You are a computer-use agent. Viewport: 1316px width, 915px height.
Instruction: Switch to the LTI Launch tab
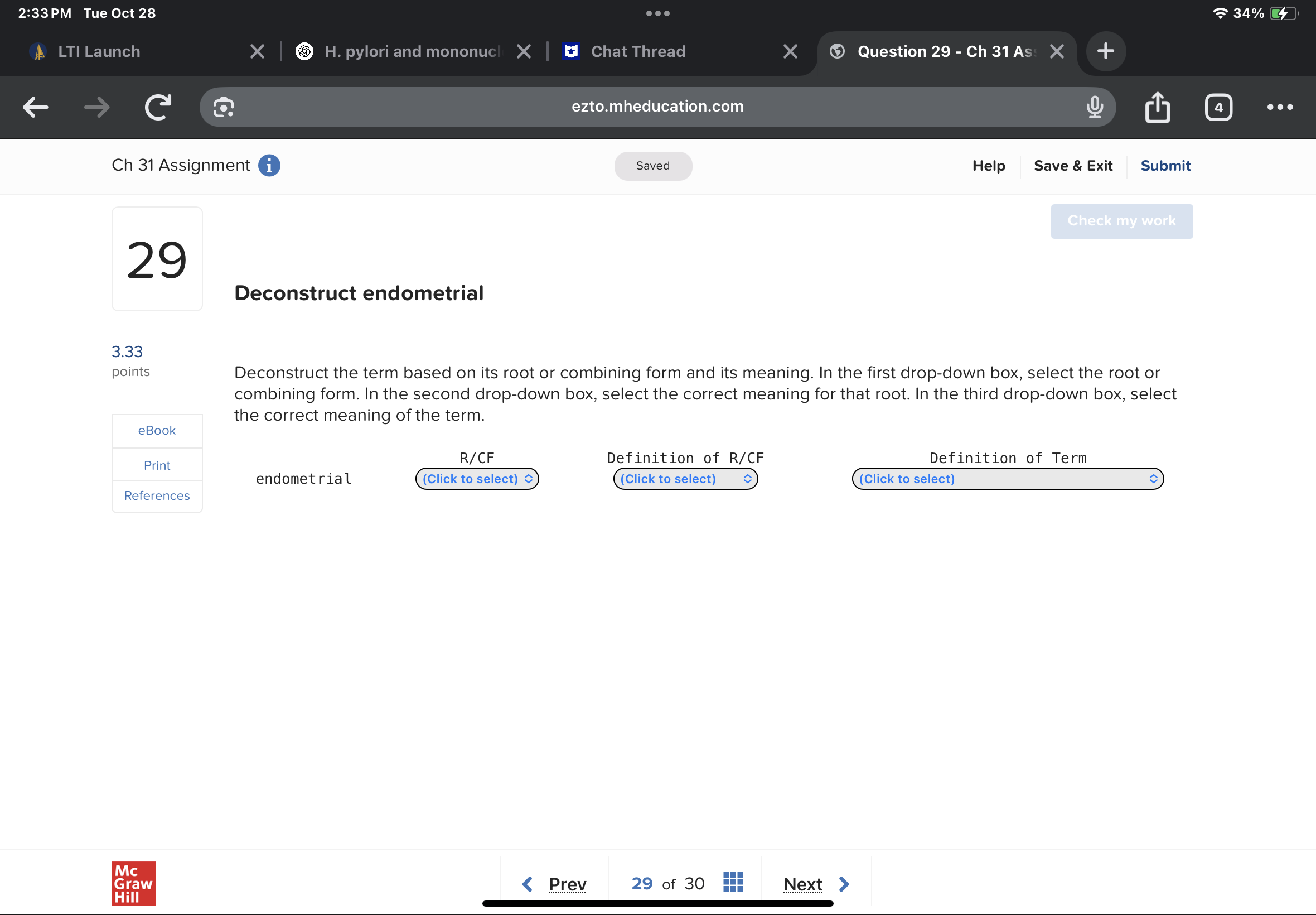(x=99, y=51)
